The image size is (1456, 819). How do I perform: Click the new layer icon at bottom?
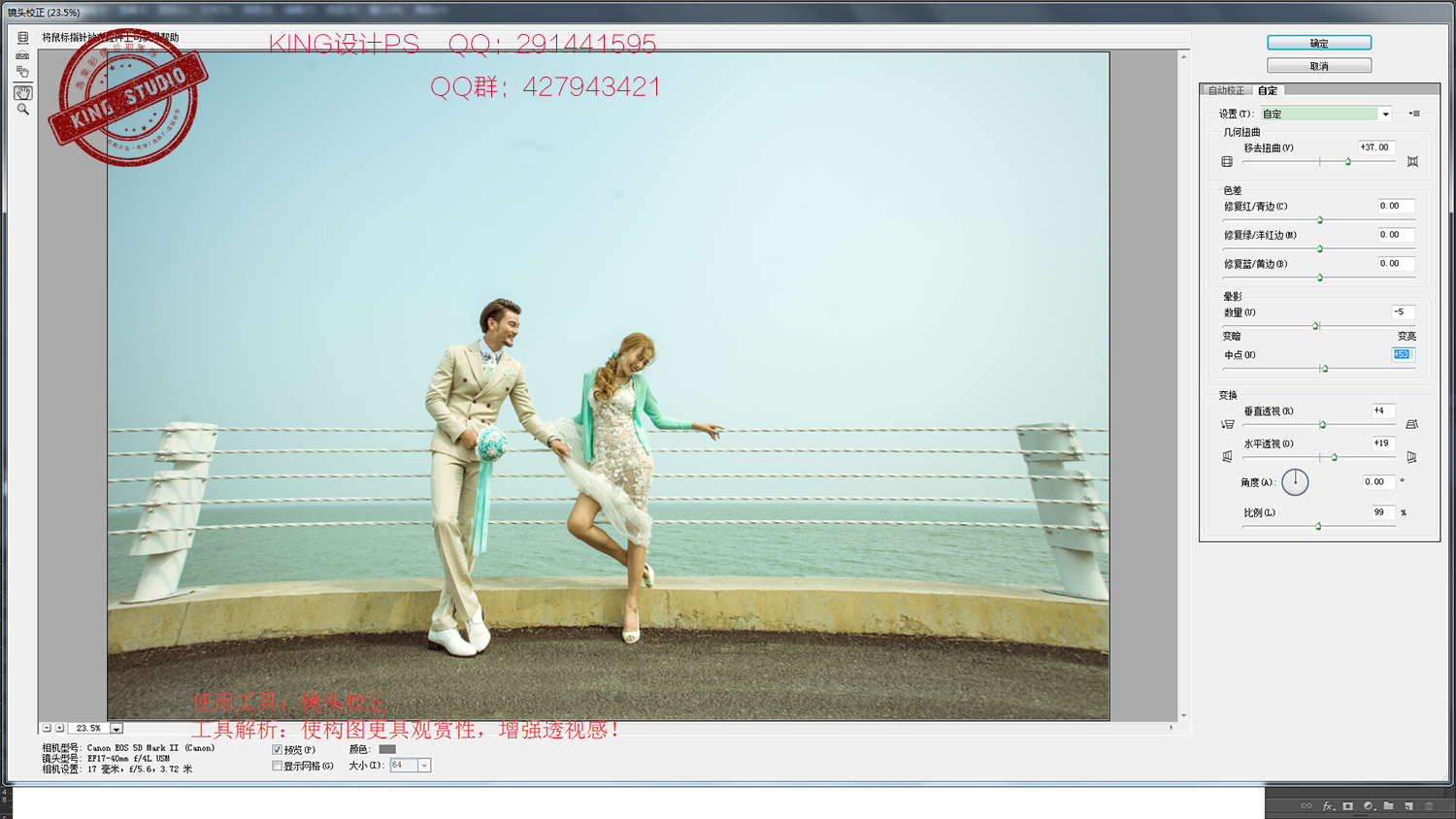(x=1408, y=805)
